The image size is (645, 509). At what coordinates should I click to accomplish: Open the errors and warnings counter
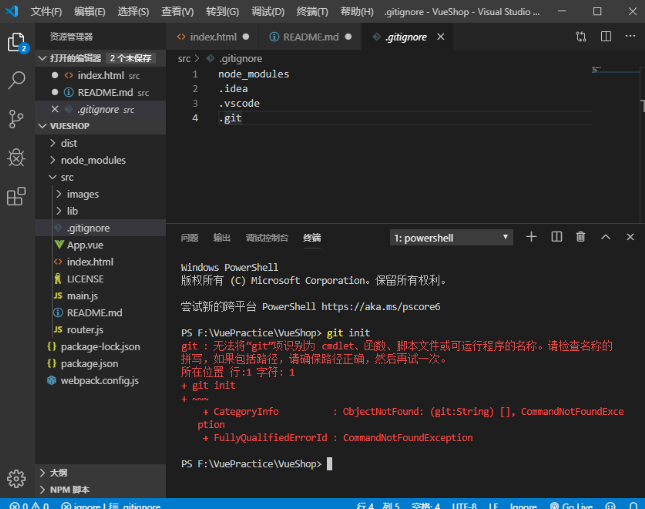29,505
